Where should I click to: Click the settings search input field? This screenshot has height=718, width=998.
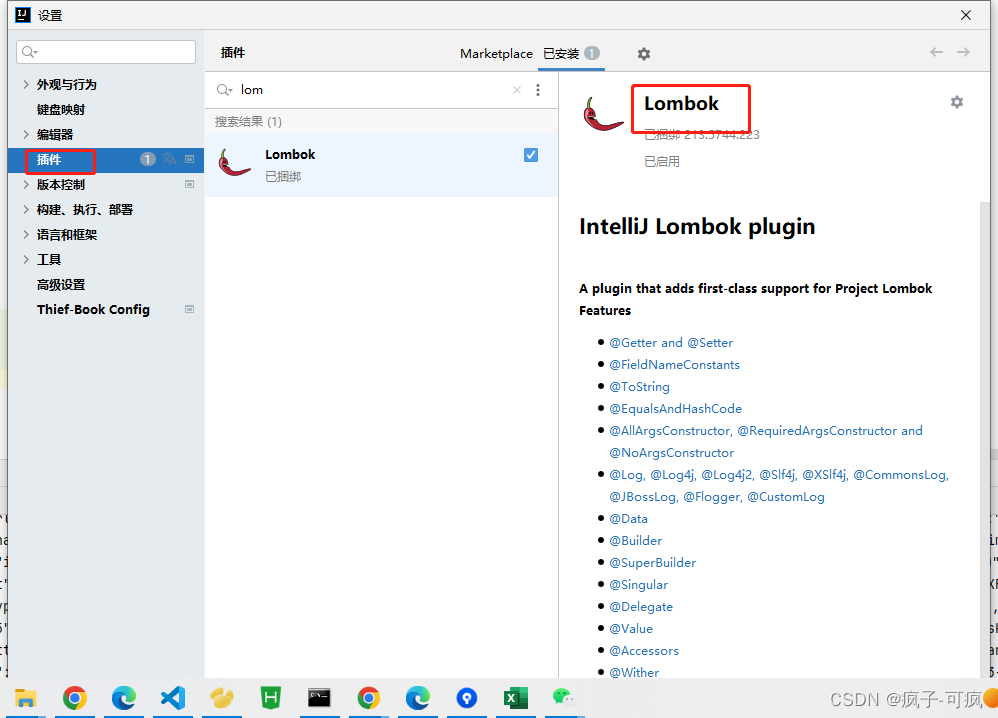tap(106, 52)
